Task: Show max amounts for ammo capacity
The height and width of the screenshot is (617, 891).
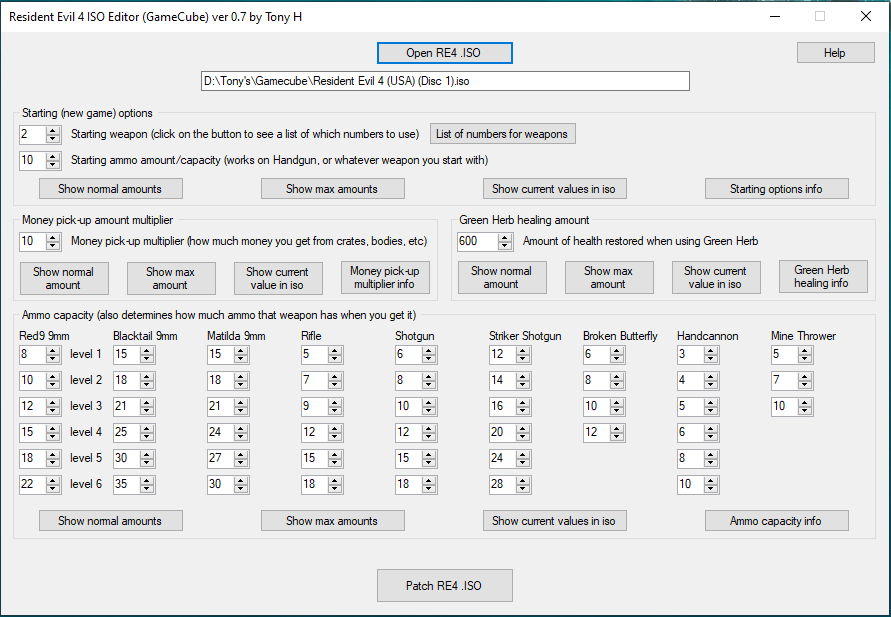Action: coord(332,521)
